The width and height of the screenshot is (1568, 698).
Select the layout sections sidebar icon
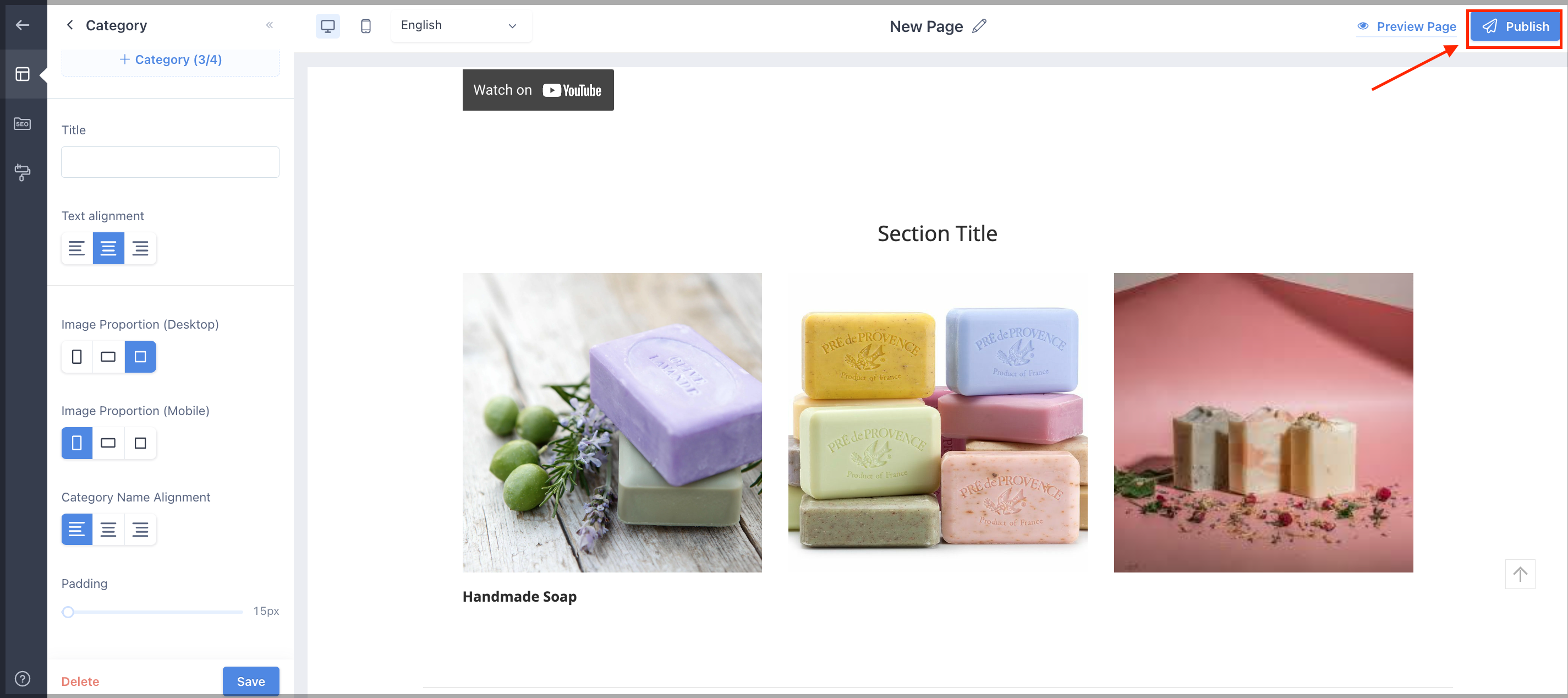[x=23, y=74]
